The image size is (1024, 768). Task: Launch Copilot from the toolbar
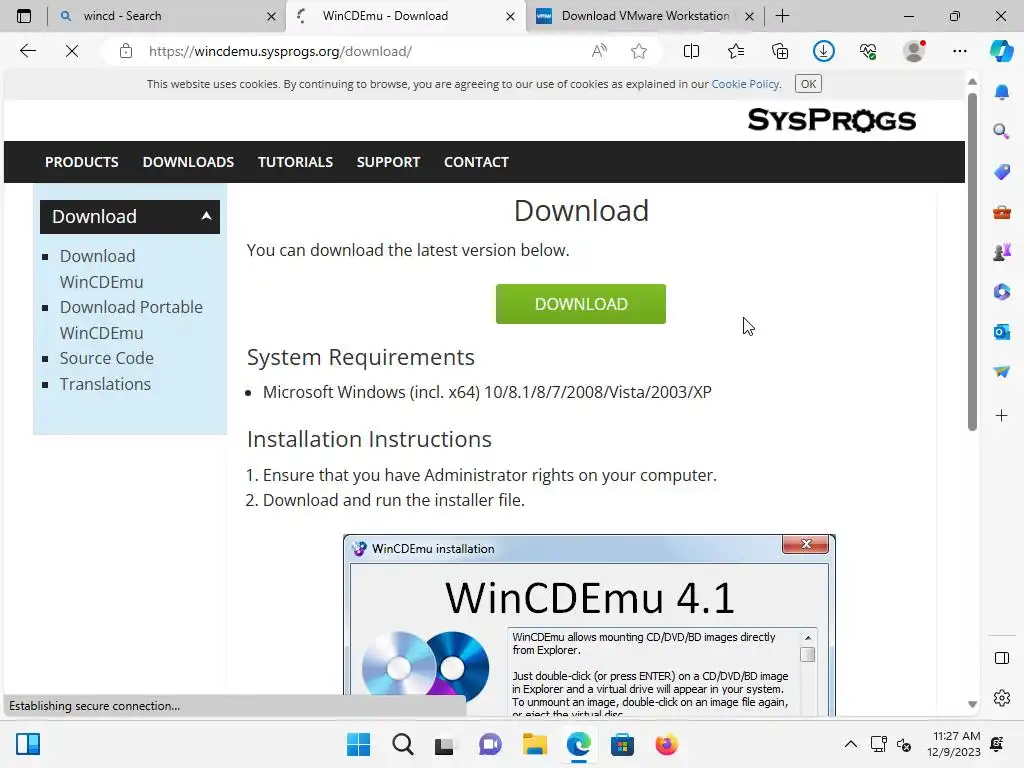click(x=1002, y=51)
